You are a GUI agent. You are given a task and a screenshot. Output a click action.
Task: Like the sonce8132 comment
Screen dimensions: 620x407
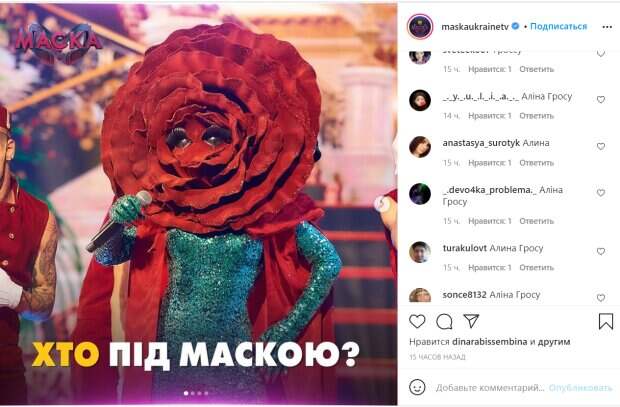[601, 297]
